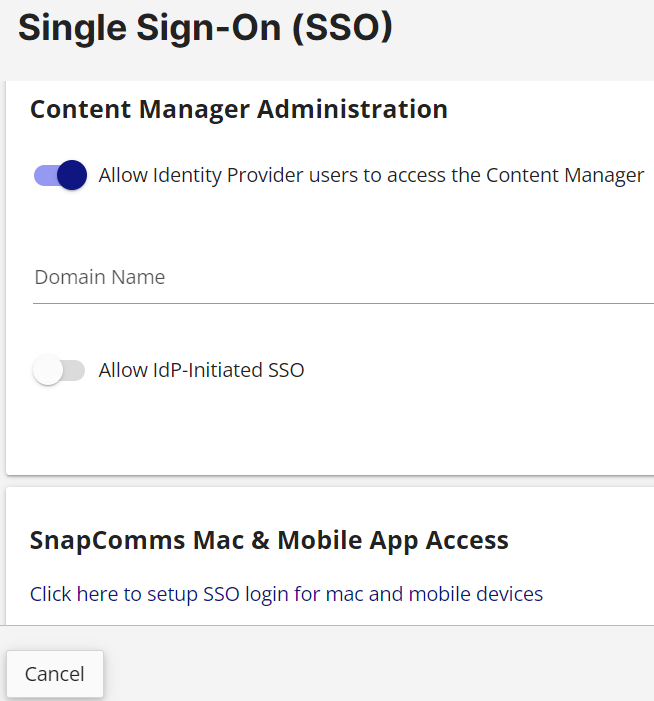Click the words "mobile devices" in the setup link
This screenshot has height=701, width=654.
pos(476,594)
